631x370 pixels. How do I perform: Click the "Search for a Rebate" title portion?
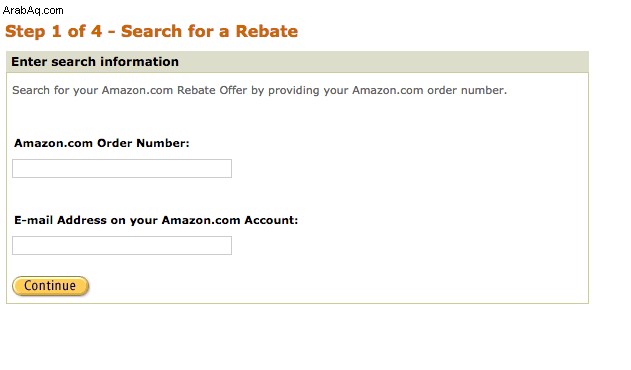click(x=209, y=31)
